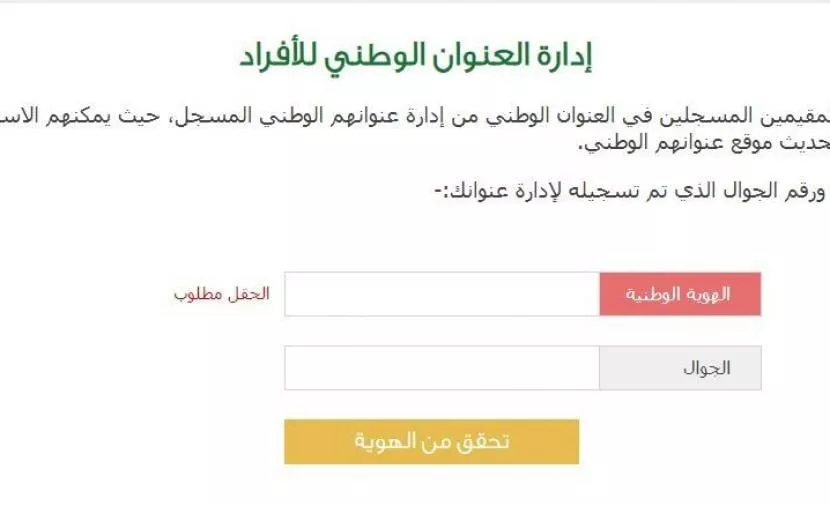Screen dimensions: 830x506
Task: Click the green heading 'إدارة العنوان الوطني للأفراد'
Action: pos(416,56)
